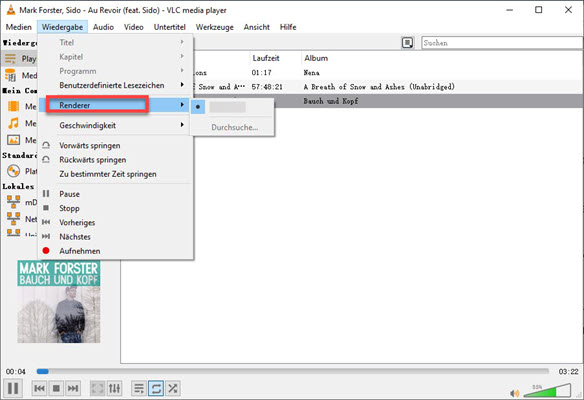Click Mark Forster album cover thumbnail
Screen dimensions: 584x400
pyautogui.click(x=59, y=302)
